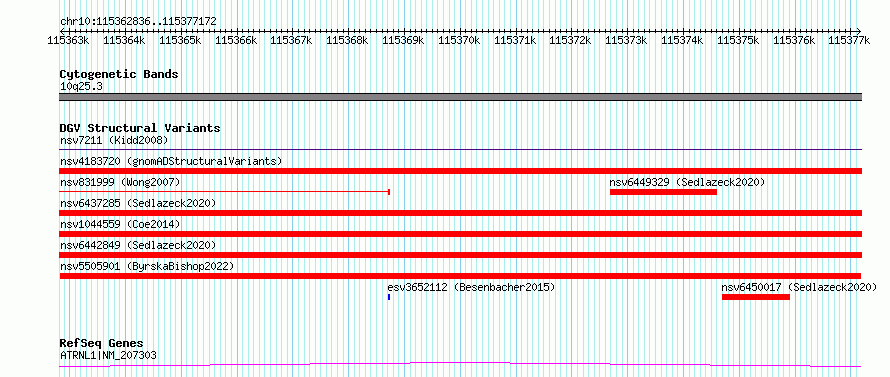
Task: Click the thin blue nsv7211 variant line
Action: [461, 150]
